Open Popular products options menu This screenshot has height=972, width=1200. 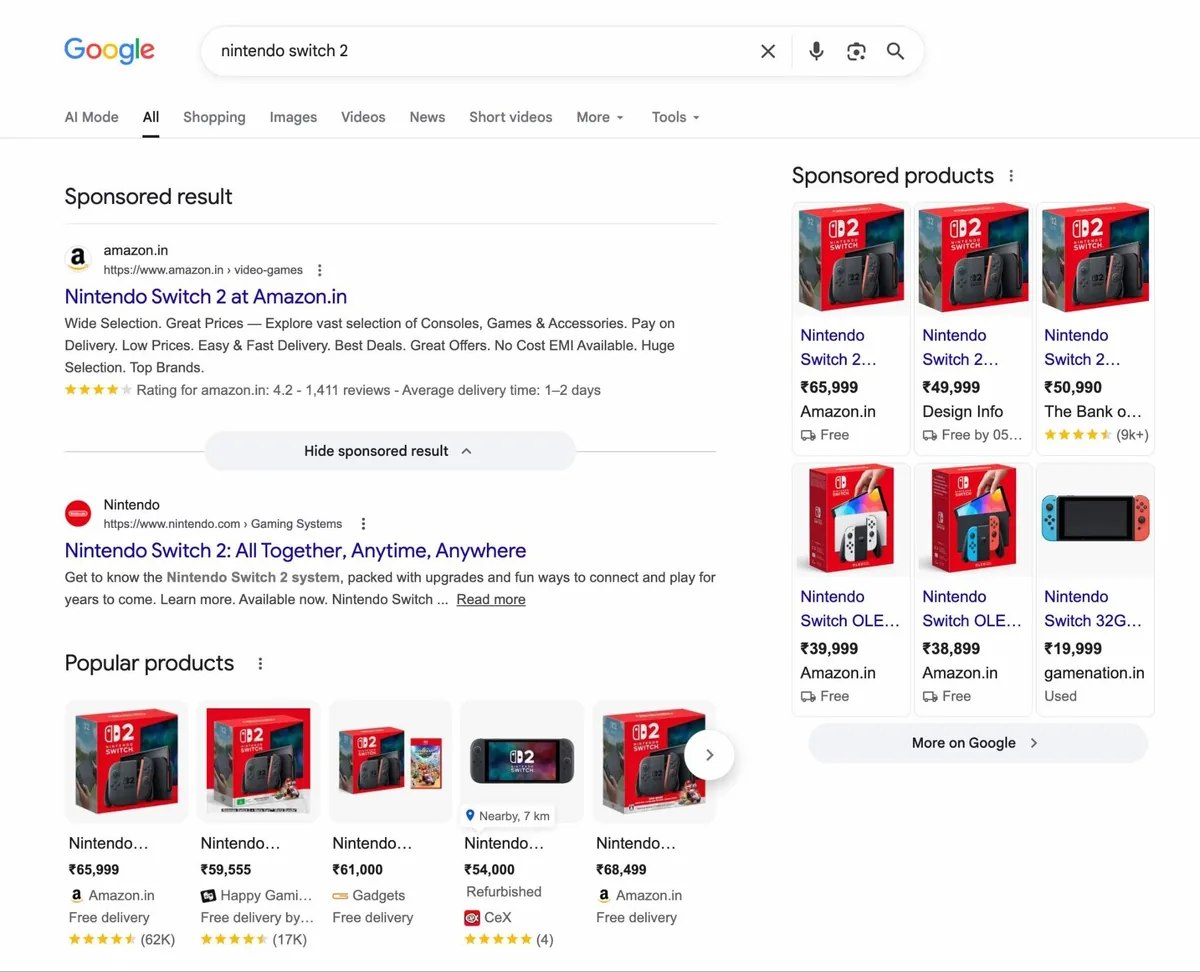(261, 664)
